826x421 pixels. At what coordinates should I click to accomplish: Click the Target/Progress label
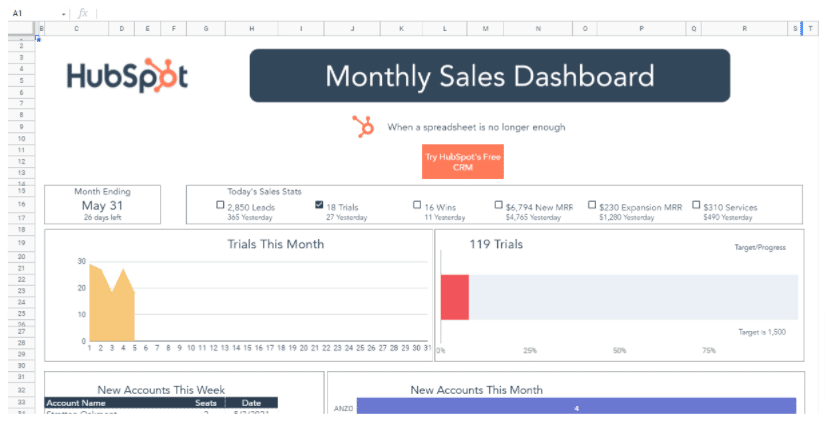[760, 247]
